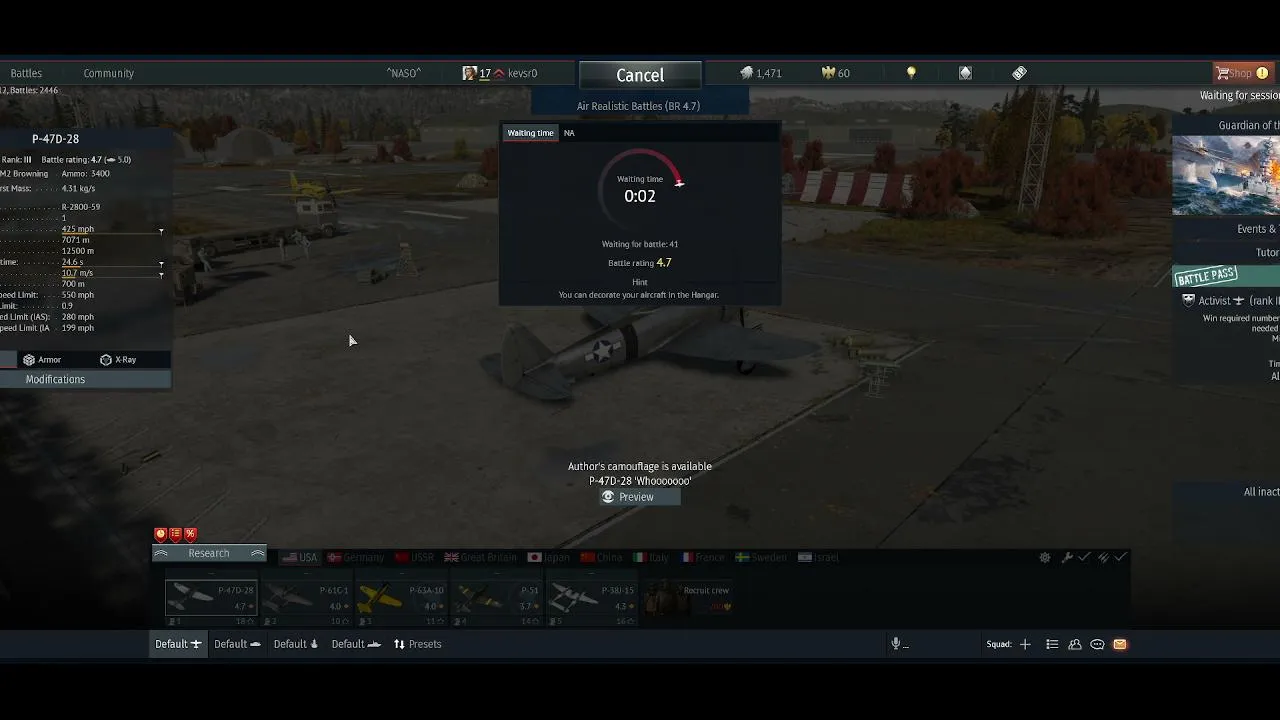Switch to the Great Britain nation tab

coord(482,558)
